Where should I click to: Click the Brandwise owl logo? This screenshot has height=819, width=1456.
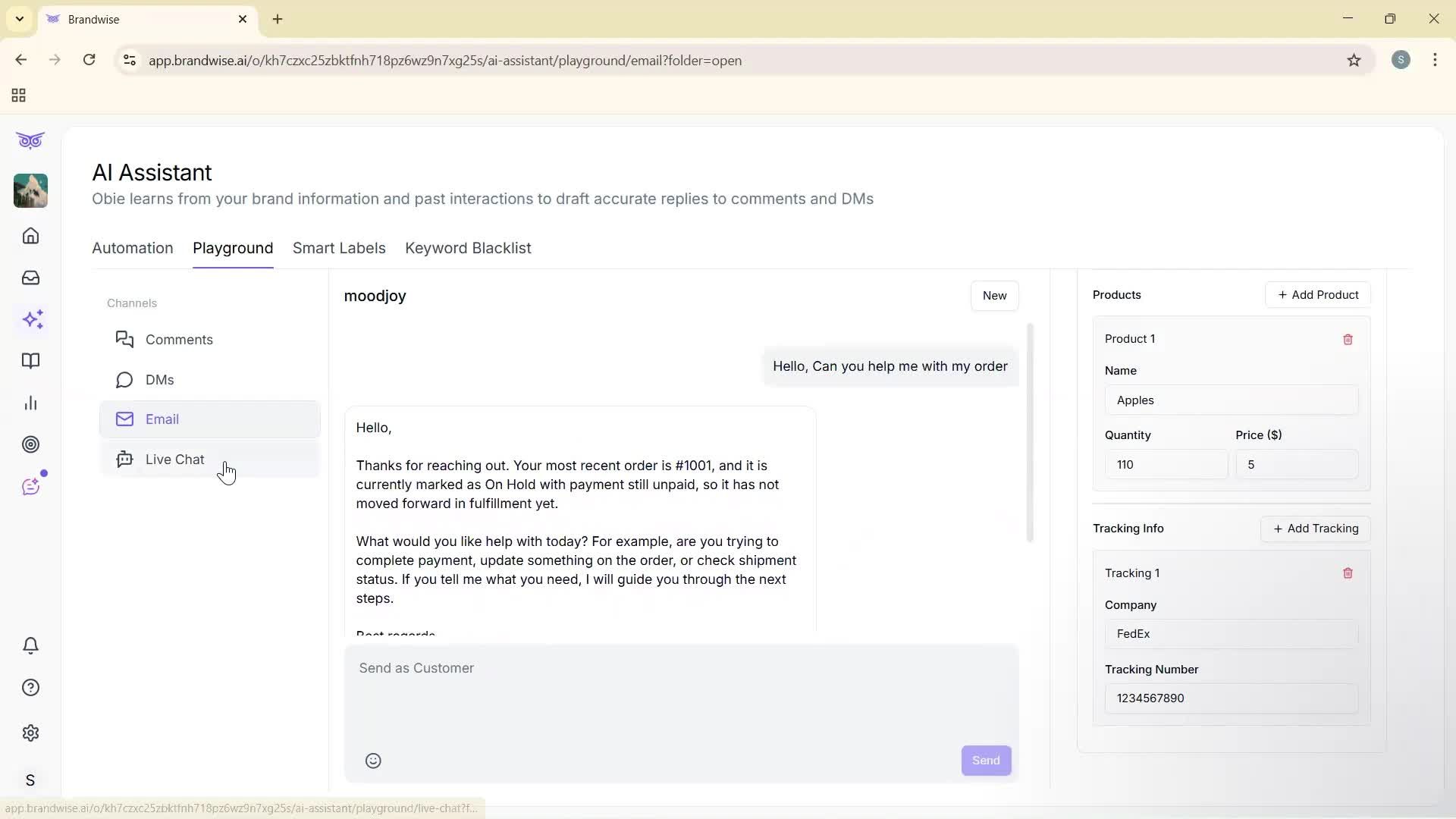[x=30, y=140]
